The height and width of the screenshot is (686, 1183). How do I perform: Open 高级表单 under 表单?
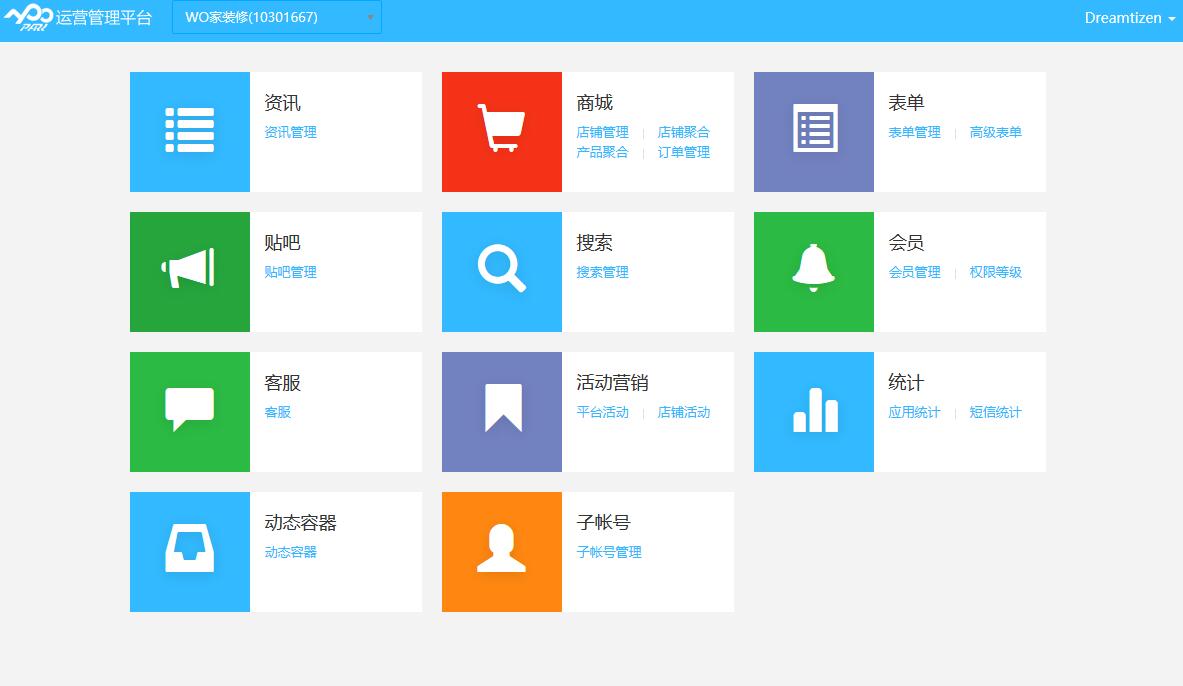(x=995, y=132)
